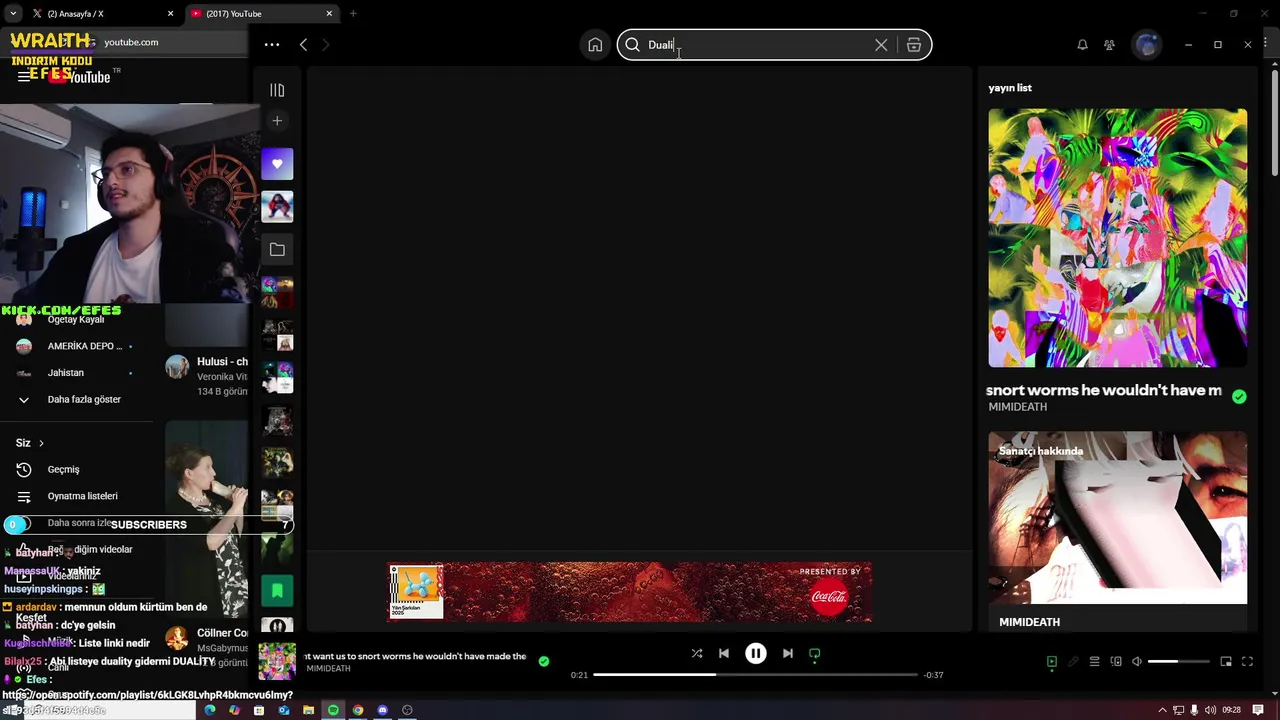This screenshot has height=720, width=1280.
Task: Switch to (2017) YouTube tab
Action: (262, 14)
